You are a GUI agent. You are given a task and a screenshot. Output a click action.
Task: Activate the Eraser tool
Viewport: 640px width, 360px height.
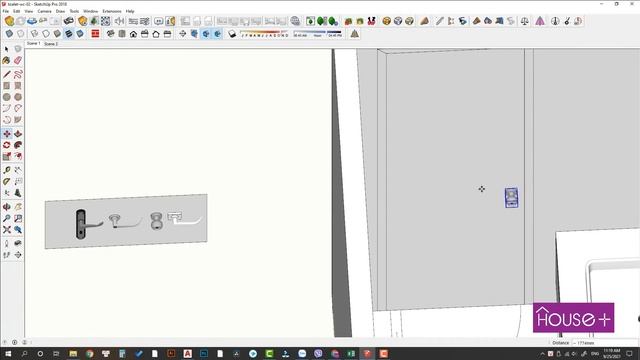(x=18, y=60)
